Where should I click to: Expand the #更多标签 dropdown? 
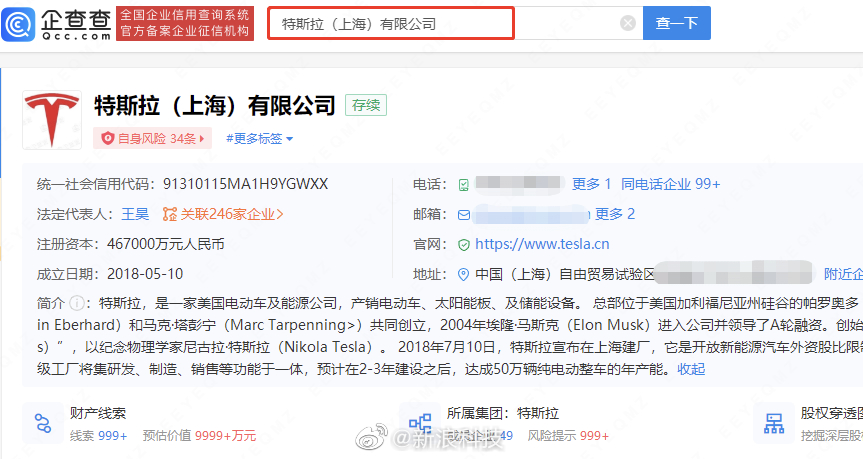coord(259,139)
